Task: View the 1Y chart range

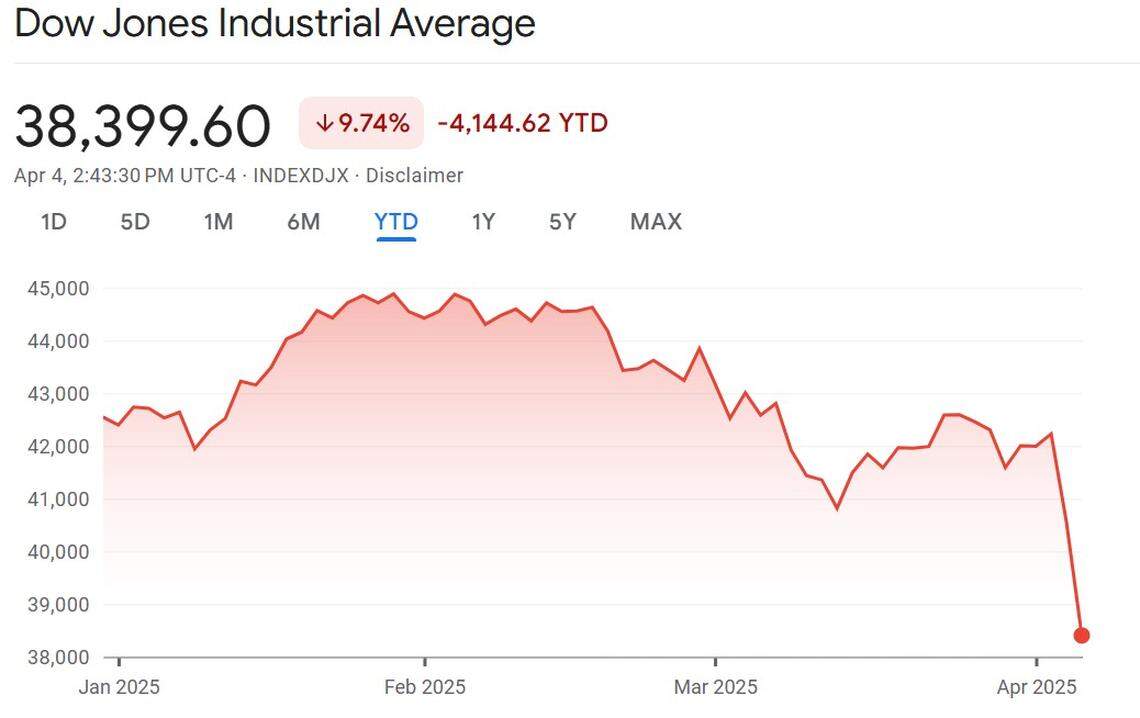Action: point(483,222)
